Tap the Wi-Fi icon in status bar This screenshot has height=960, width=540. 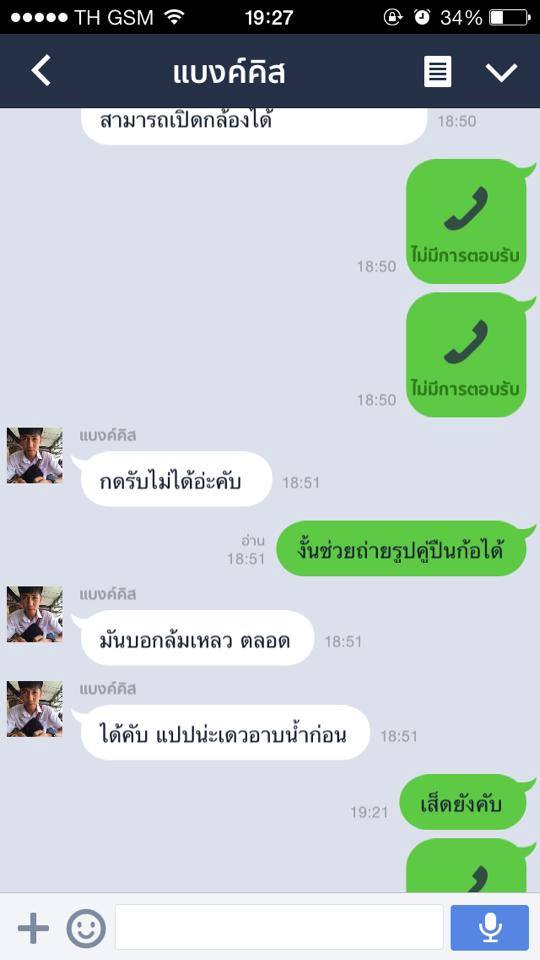[174, 17]
